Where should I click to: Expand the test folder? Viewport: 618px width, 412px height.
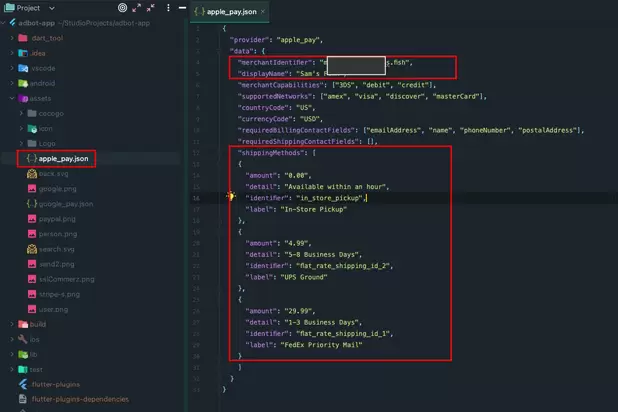(x=12, y=369)
